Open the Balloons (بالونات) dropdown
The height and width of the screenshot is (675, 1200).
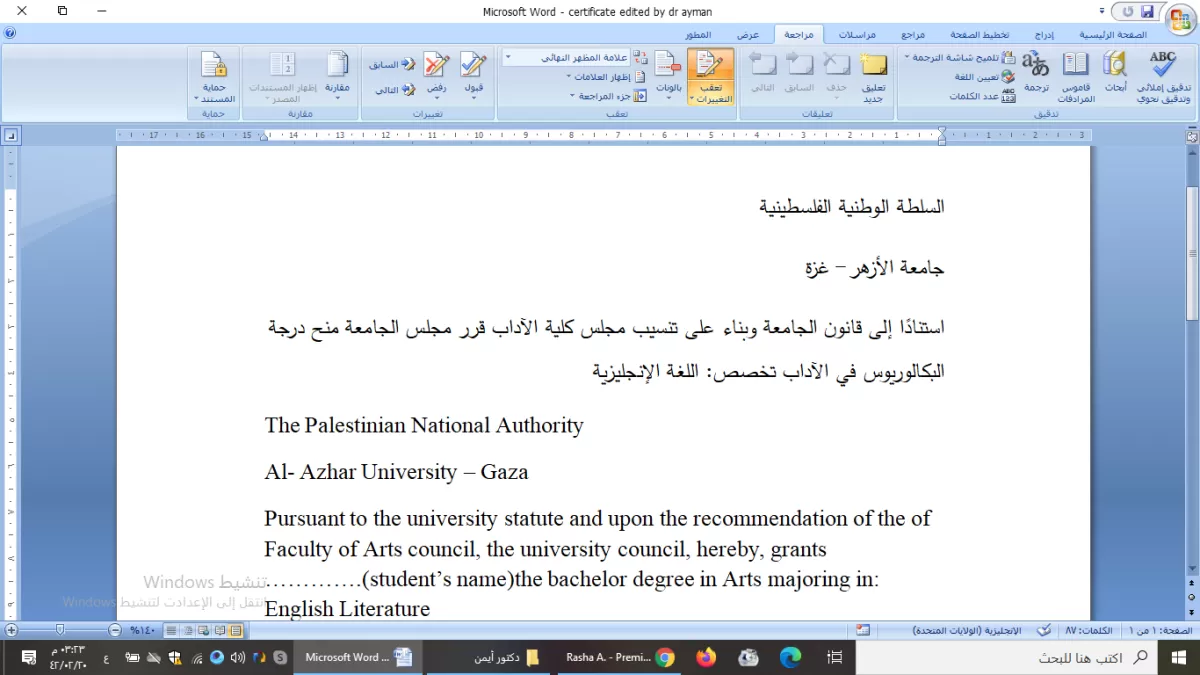(x=668, y=76)
